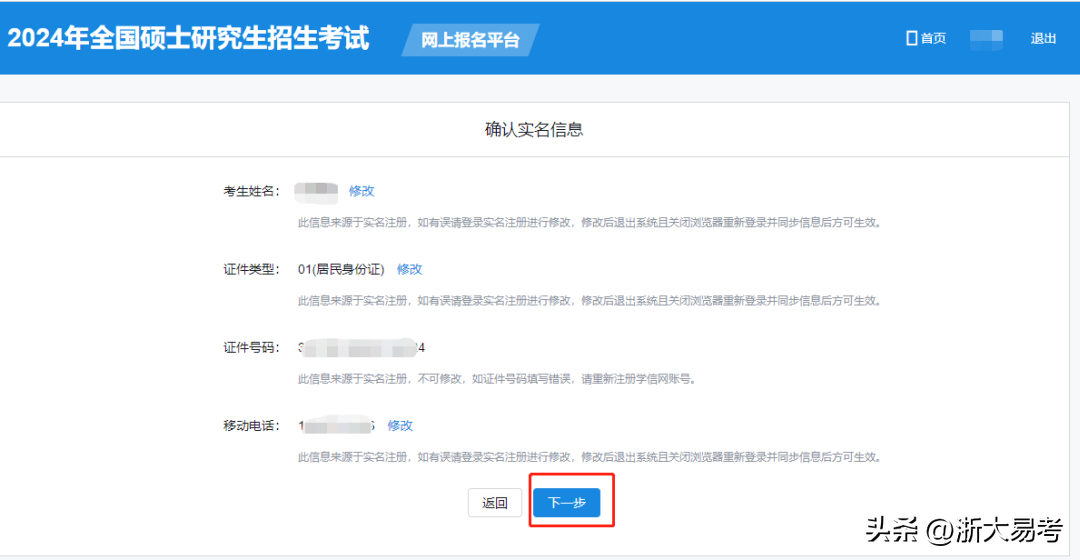
Task: Click the blurred 证件号码 number
Action: [x=361, y=348]
